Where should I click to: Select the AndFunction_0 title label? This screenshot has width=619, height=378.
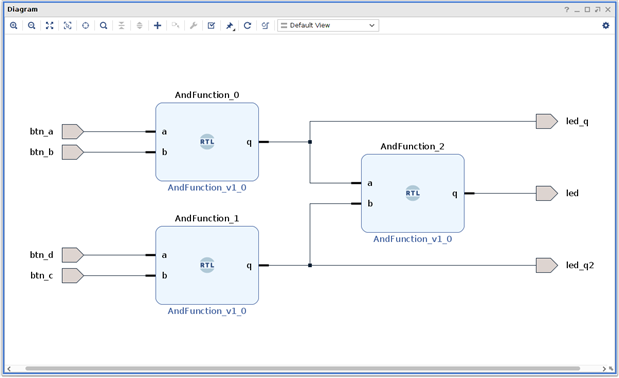(x=207, y=95)
